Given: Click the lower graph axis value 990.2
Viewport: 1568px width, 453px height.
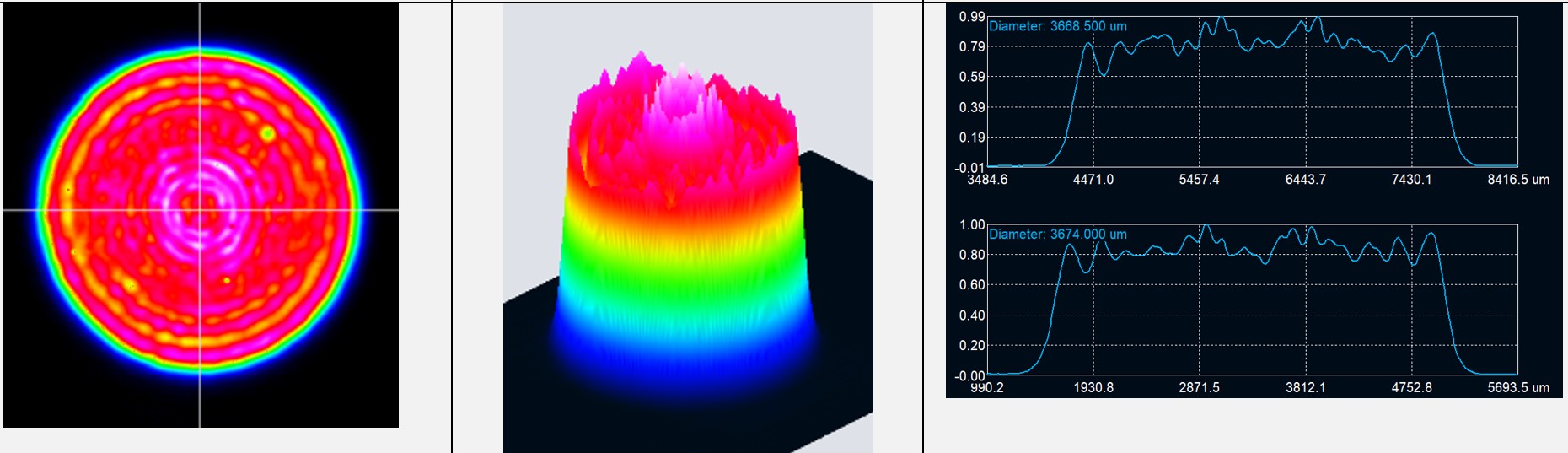Looking at the screenshot, I should tap(988, 387).
